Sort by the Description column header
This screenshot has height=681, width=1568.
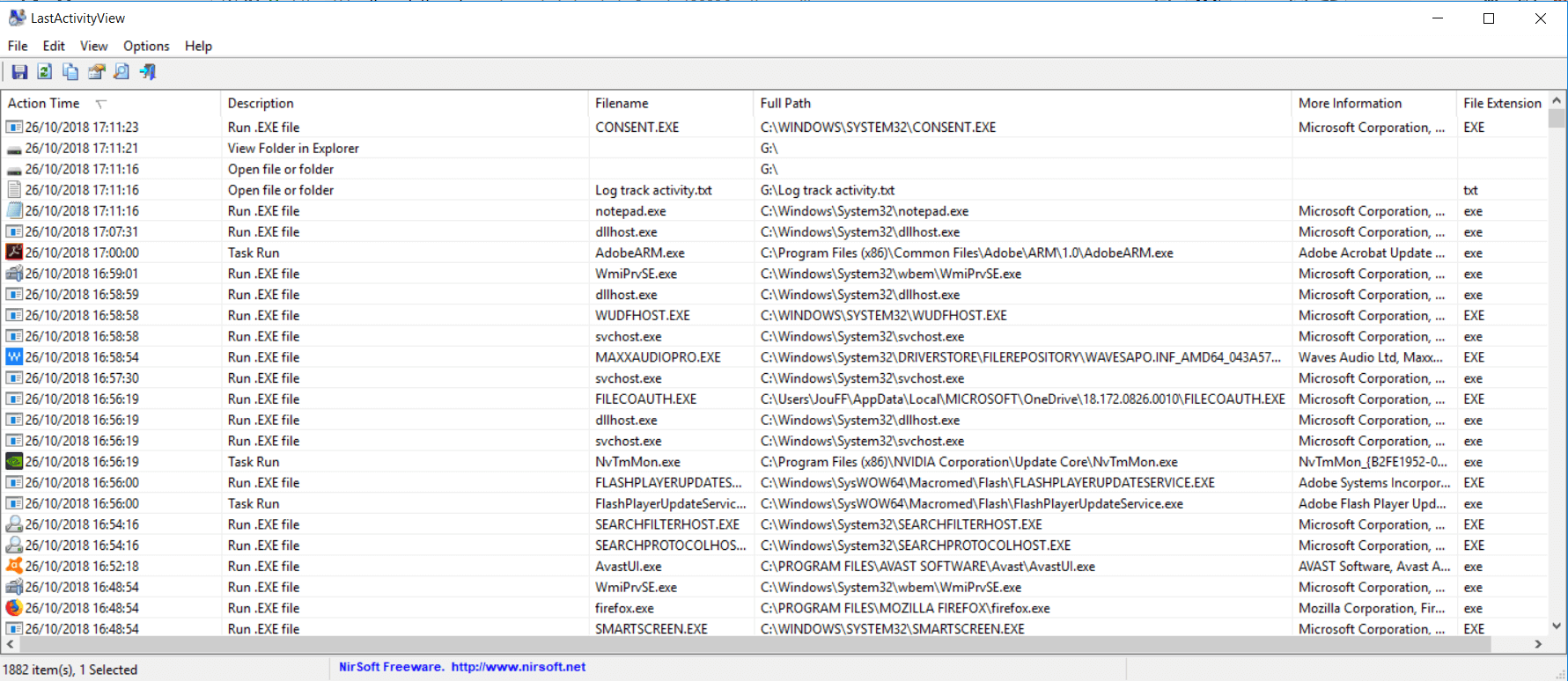(404, 103)
